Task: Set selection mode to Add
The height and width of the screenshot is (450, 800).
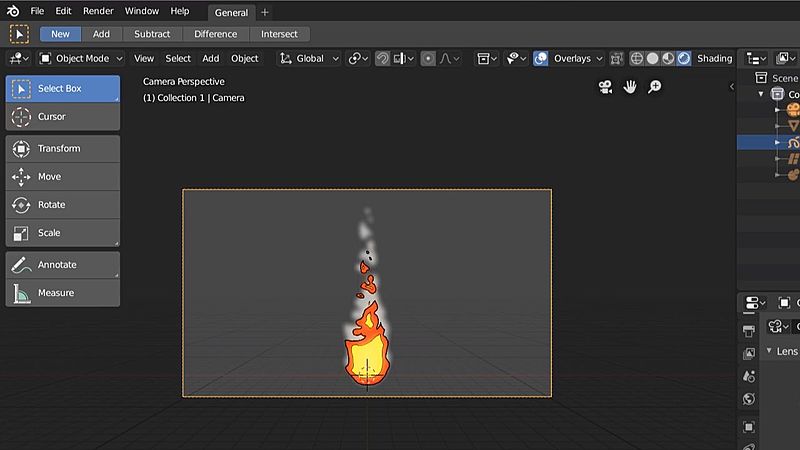Action: pos(102,34)
